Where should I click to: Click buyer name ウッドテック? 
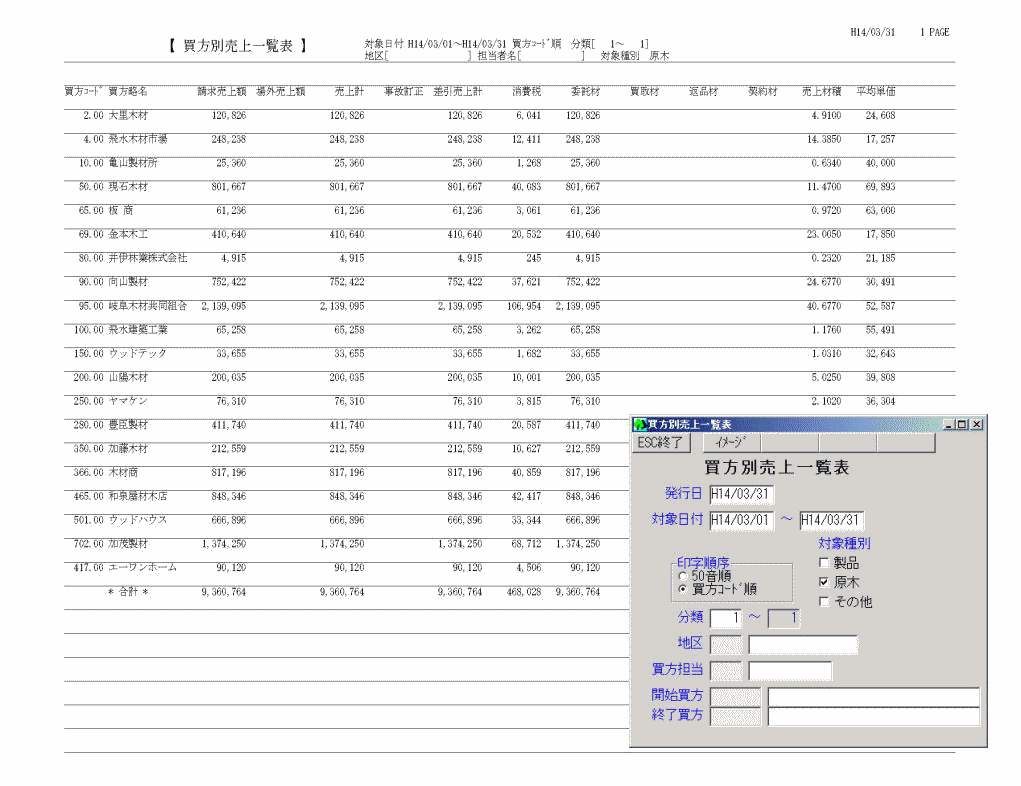coord(137,354)
